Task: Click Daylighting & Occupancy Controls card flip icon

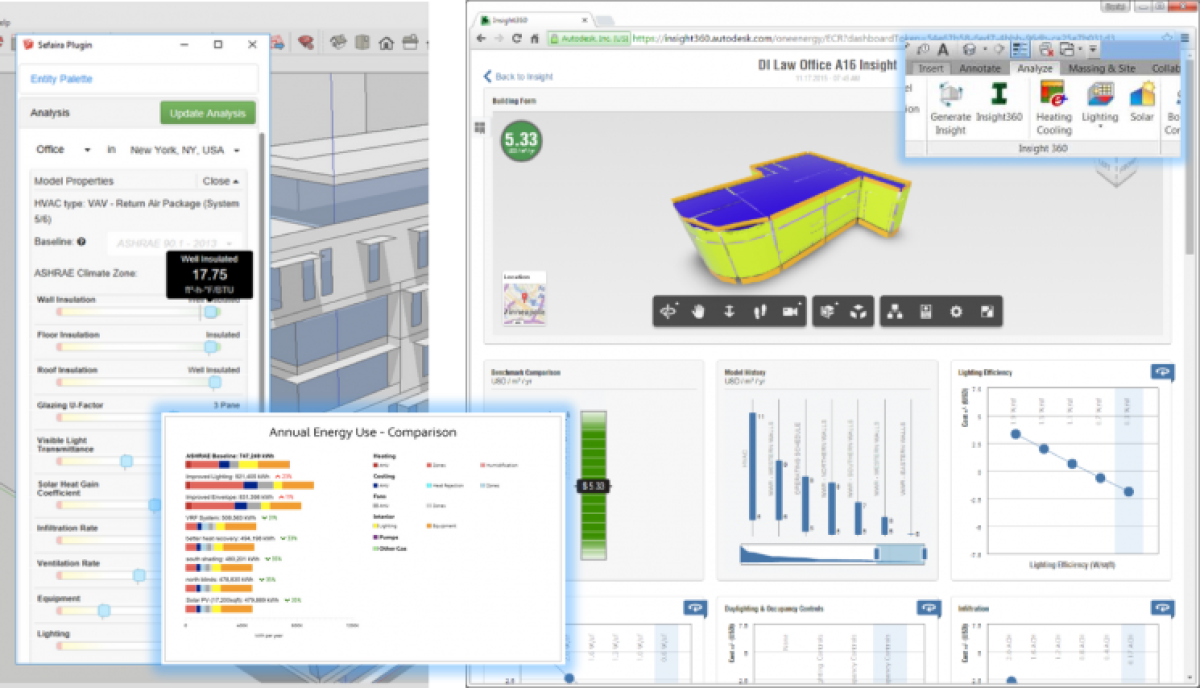Action: click(929, 607)
